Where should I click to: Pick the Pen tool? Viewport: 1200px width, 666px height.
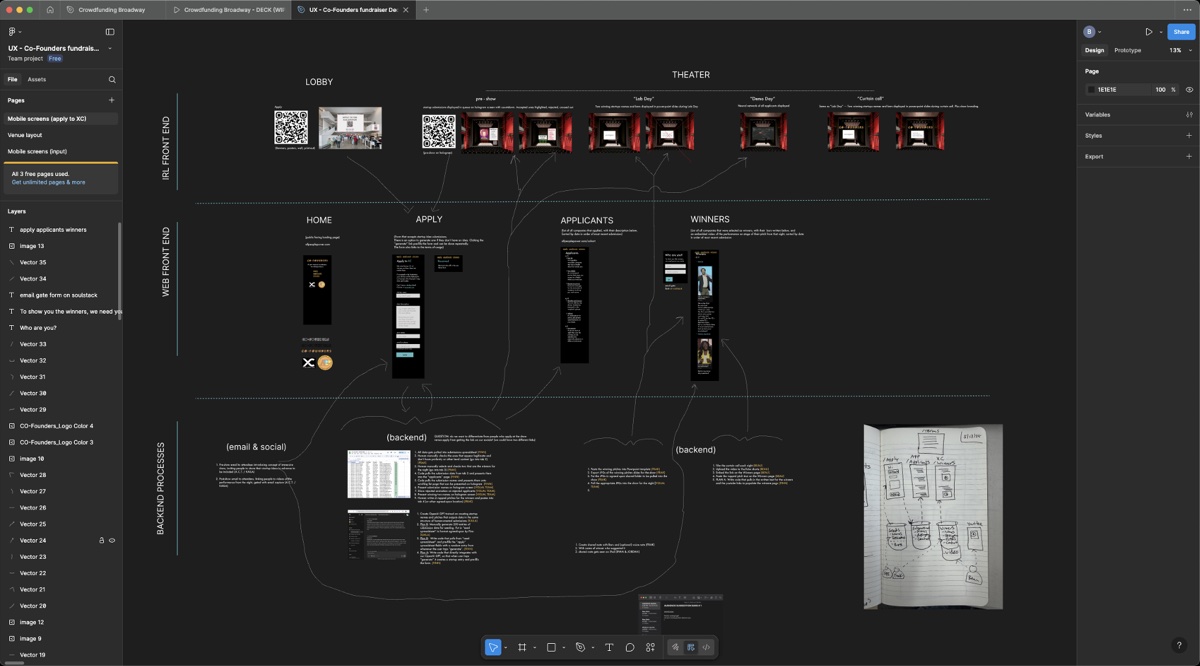579,647
